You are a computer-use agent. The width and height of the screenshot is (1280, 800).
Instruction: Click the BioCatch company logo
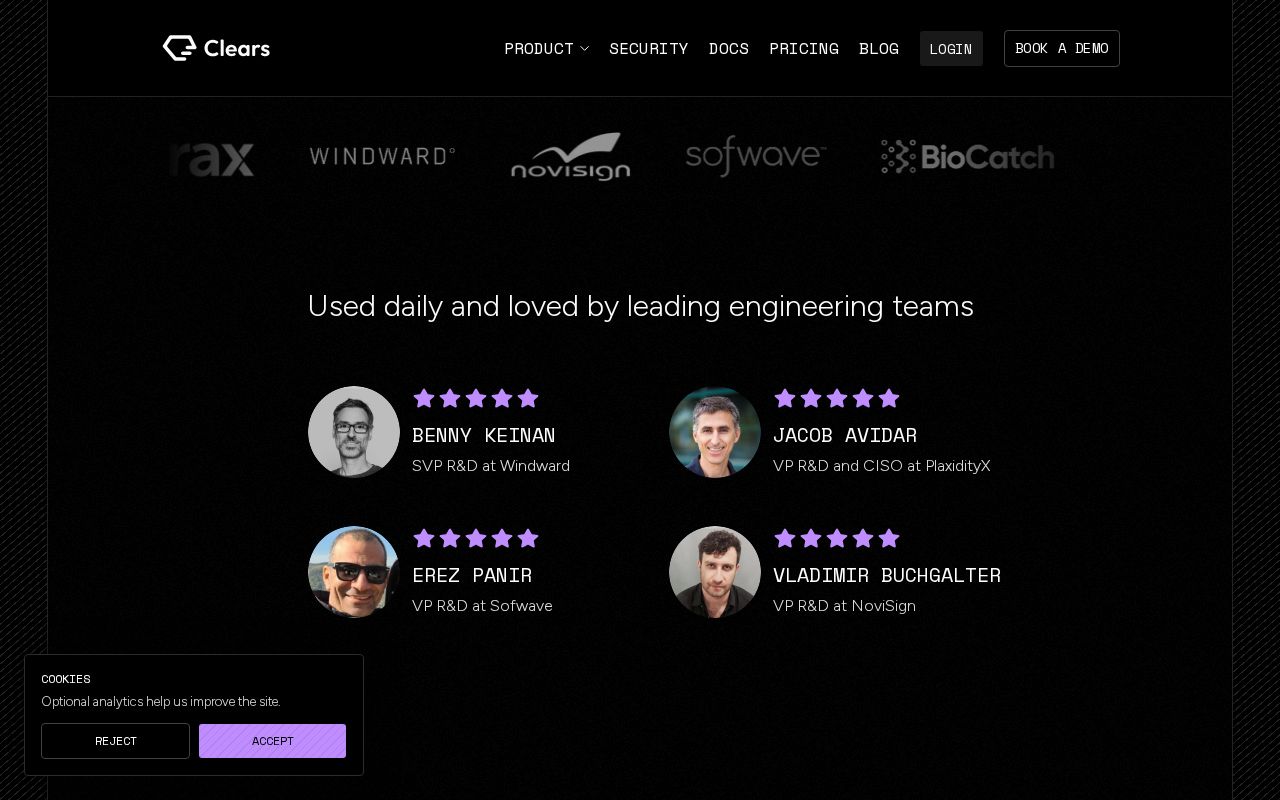[x=967, y=157]
